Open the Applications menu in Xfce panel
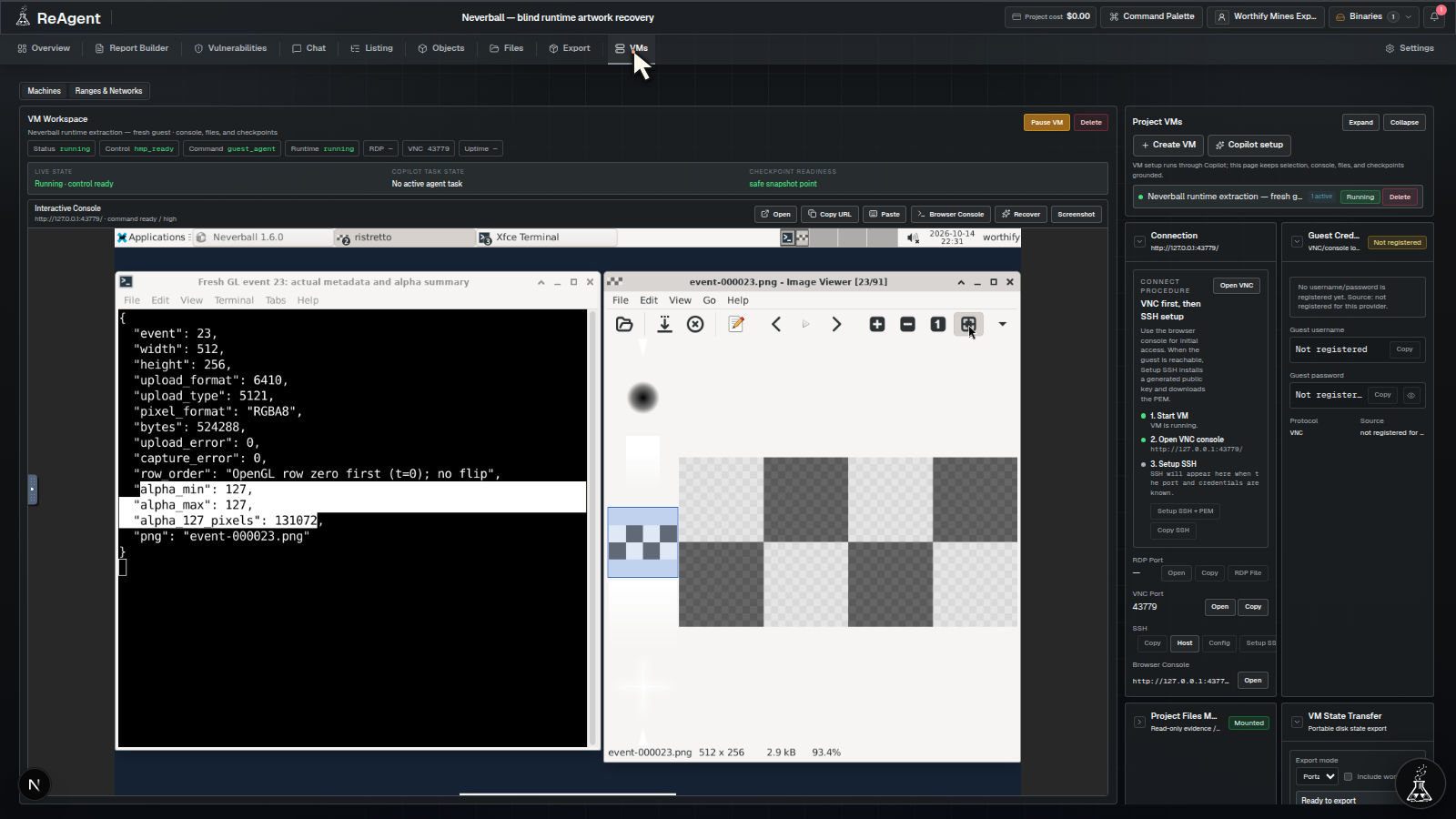Image resolution: width=1456 pixels, height=819 pixels. 151,238
